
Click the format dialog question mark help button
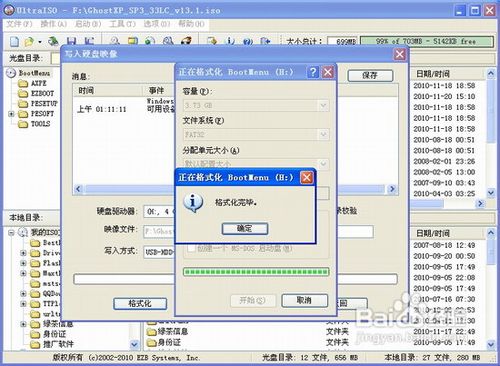coord(313,72)
